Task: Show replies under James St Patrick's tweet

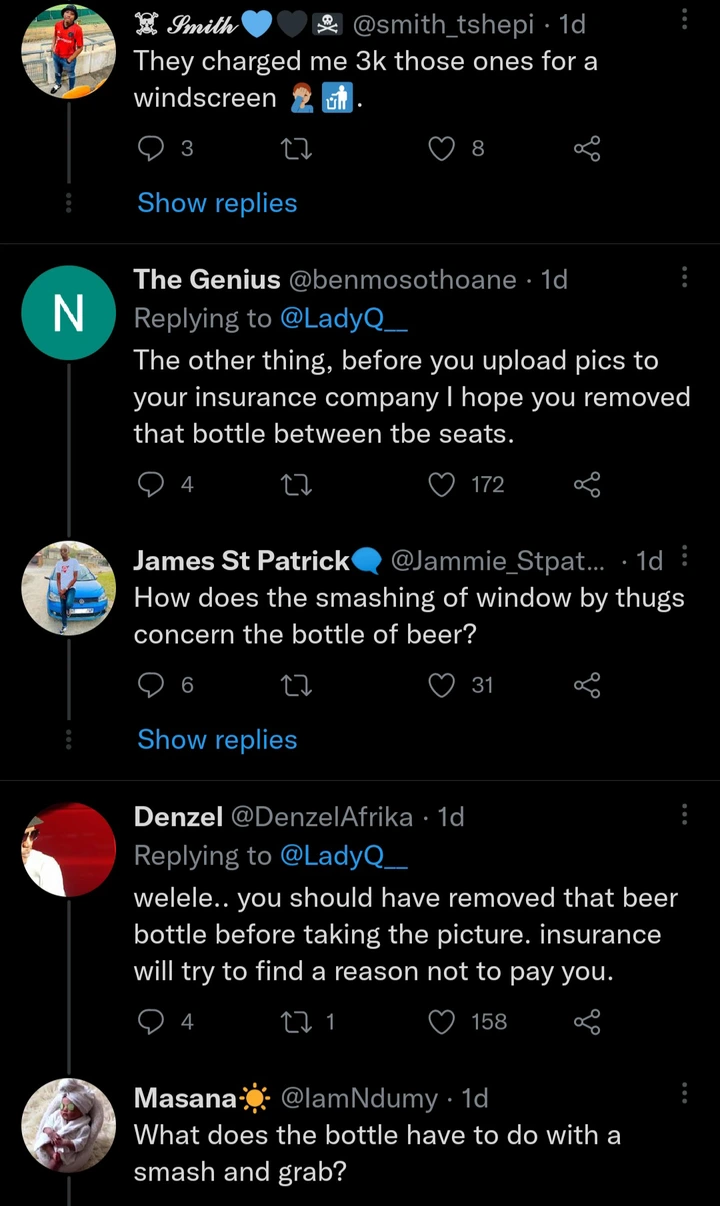Action: point(217,740)
